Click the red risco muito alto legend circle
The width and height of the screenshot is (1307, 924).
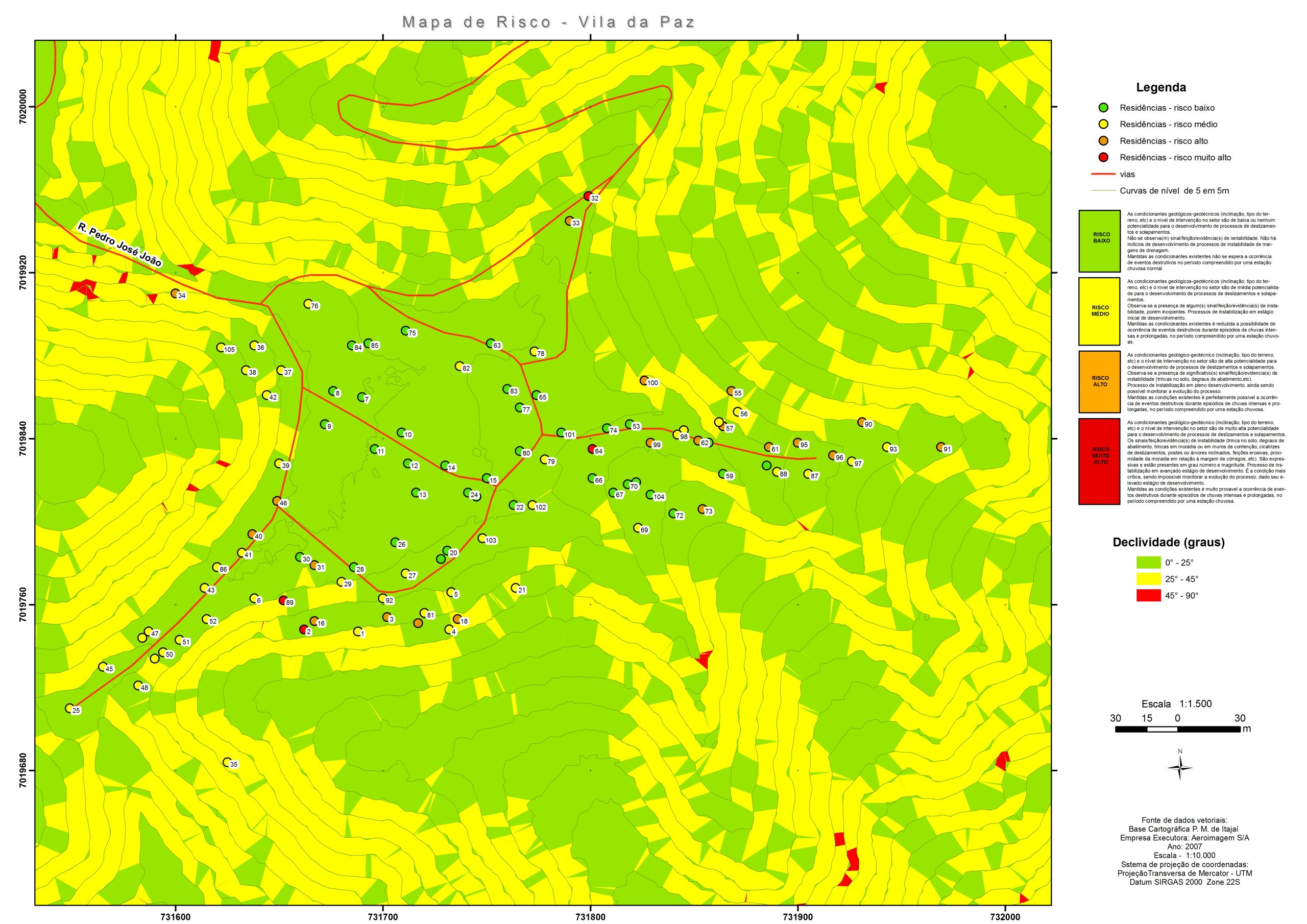[x=1103, y=157]
